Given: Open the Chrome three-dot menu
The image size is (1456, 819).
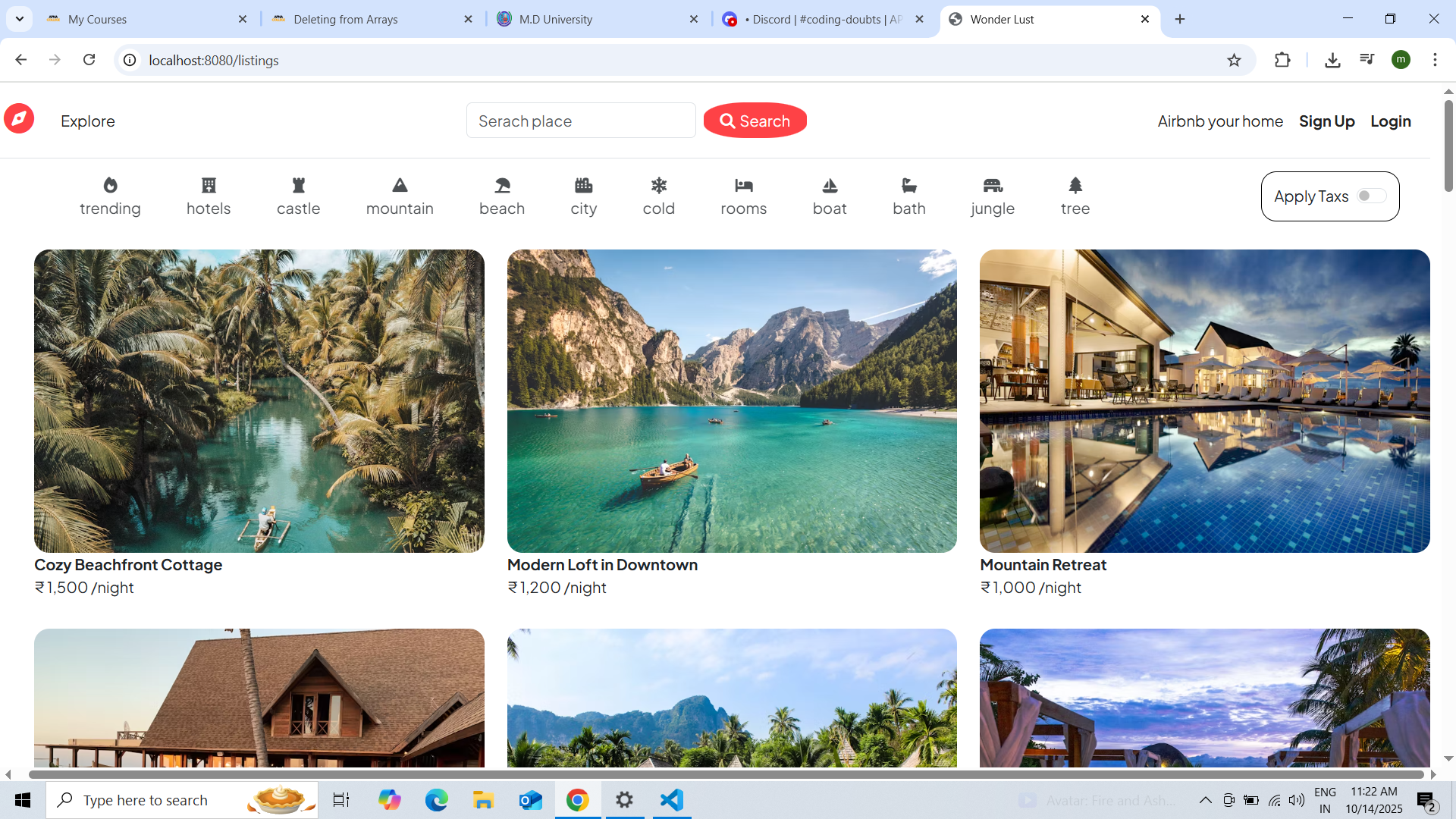Looking at the screenshot, I should coord(1435,60).
